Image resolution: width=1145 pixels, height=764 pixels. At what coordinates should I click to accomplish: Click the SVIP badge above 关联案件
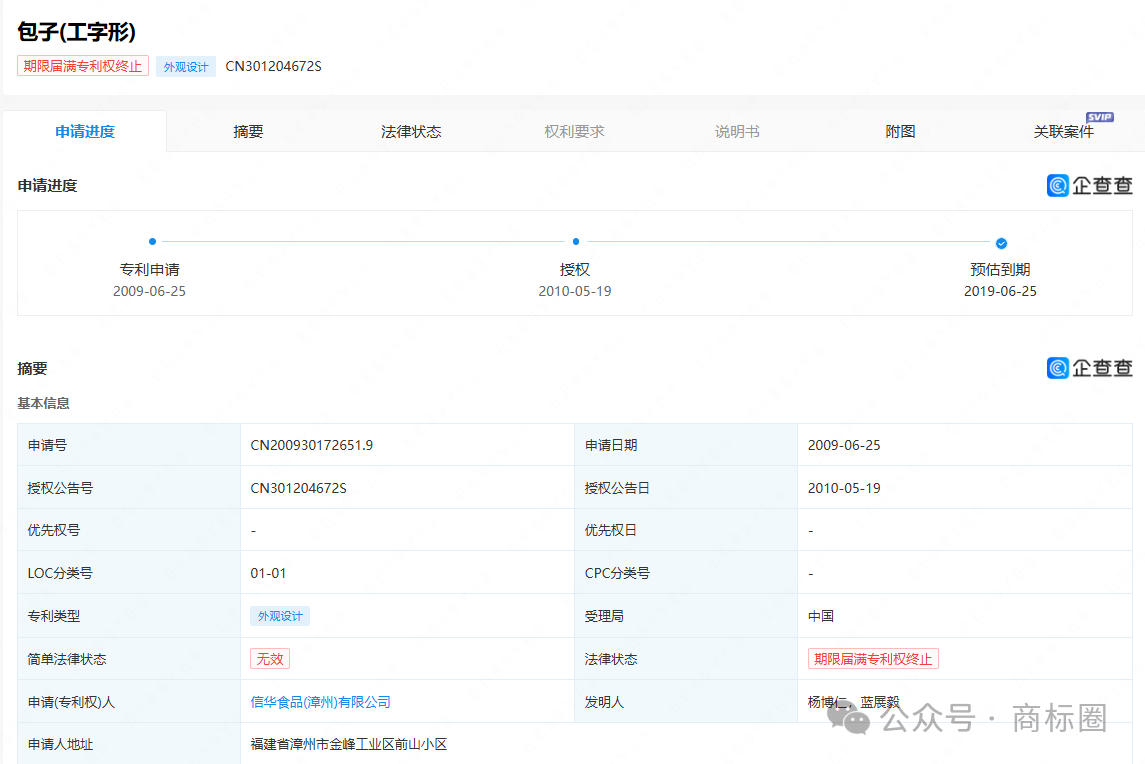[1099, 117]
